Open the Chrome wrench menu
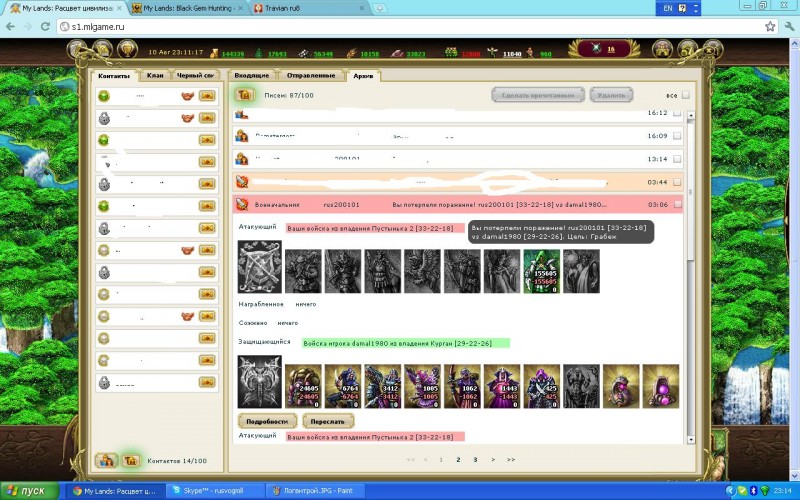The height and width of the screenshot is (500, 800). click(x=789, y=27)
